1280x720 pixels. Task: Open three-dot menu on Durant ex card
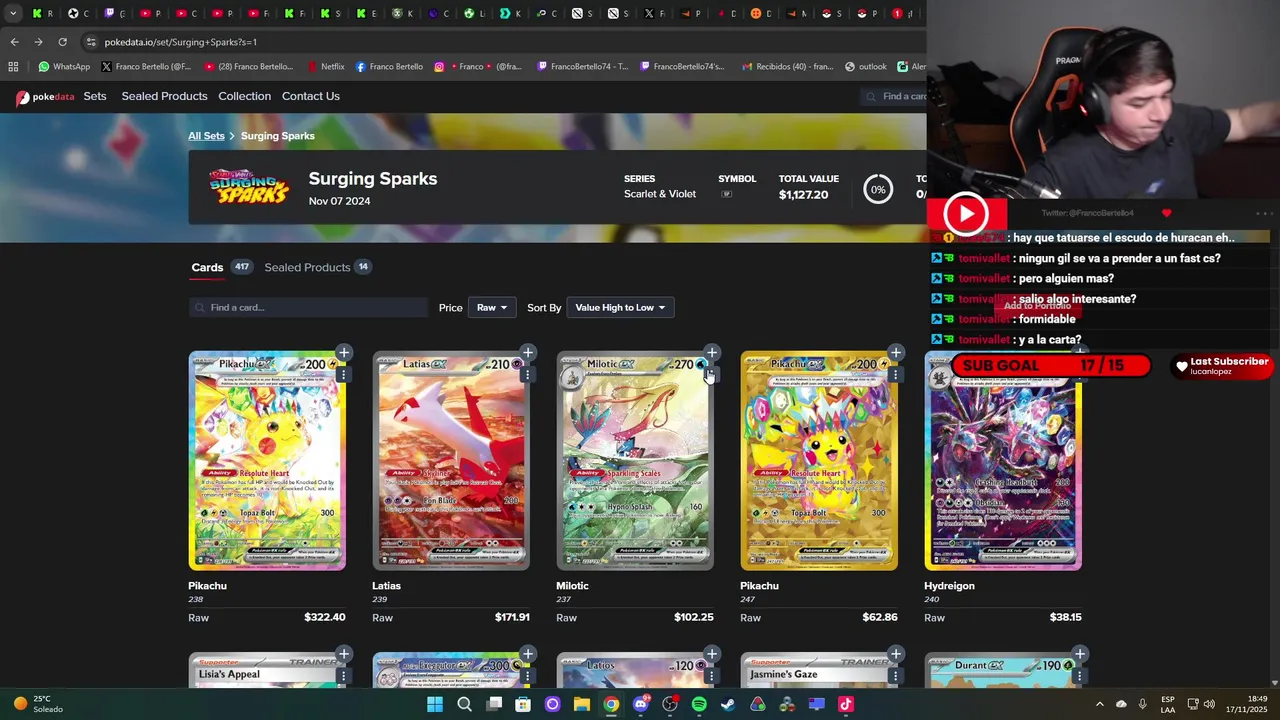(1079, 676)
